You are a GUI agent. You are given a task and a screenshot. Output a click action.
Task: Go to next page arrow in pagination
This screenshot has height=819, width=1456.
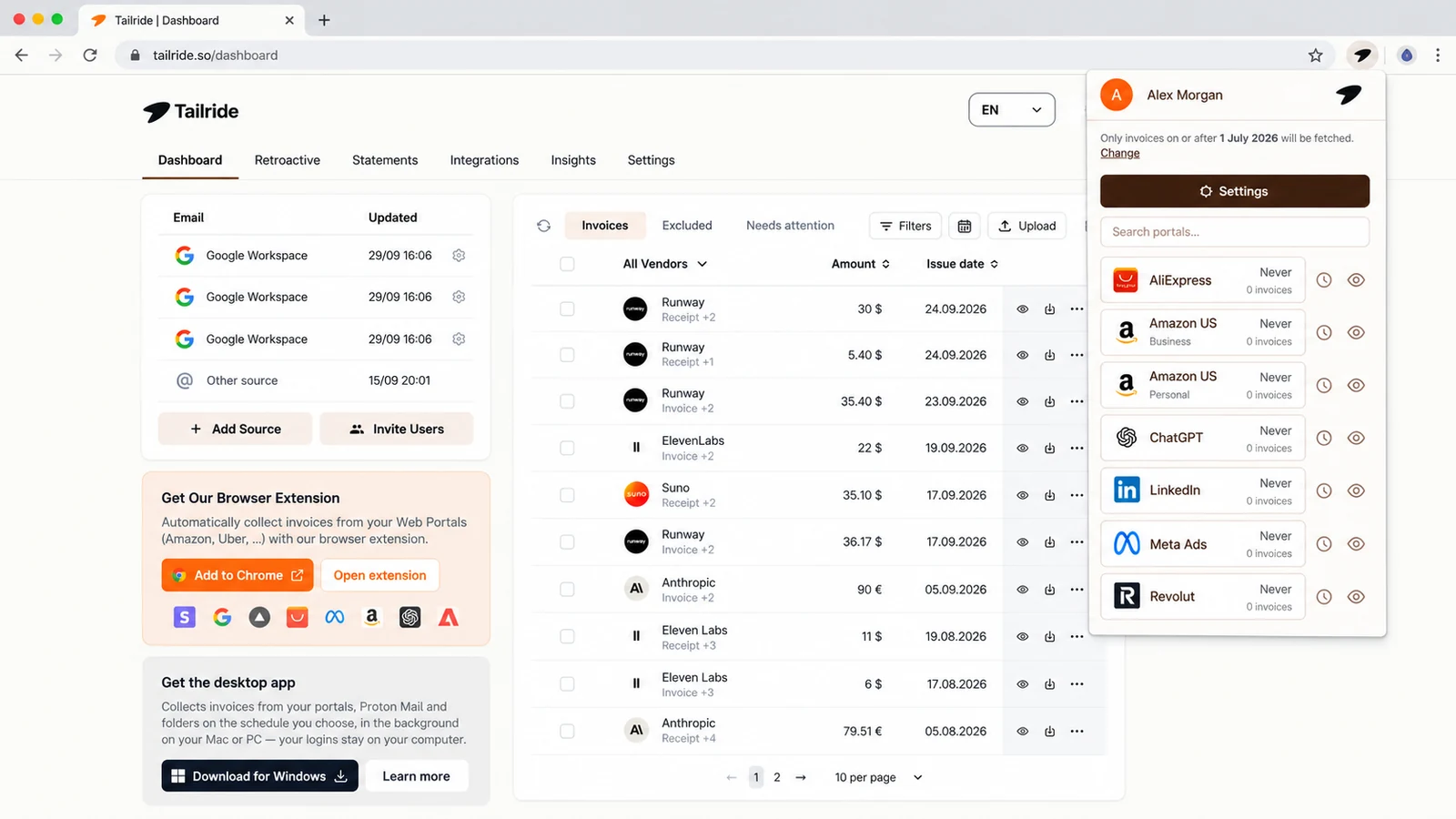[801, 777]
